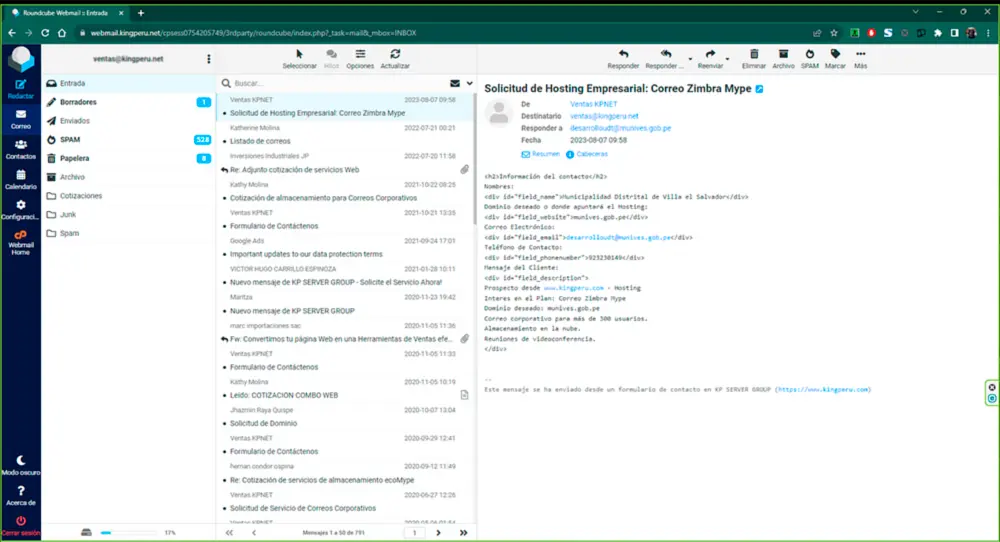Go to last page of messages
Viewport: 1000px width, 542px height.
464,532
